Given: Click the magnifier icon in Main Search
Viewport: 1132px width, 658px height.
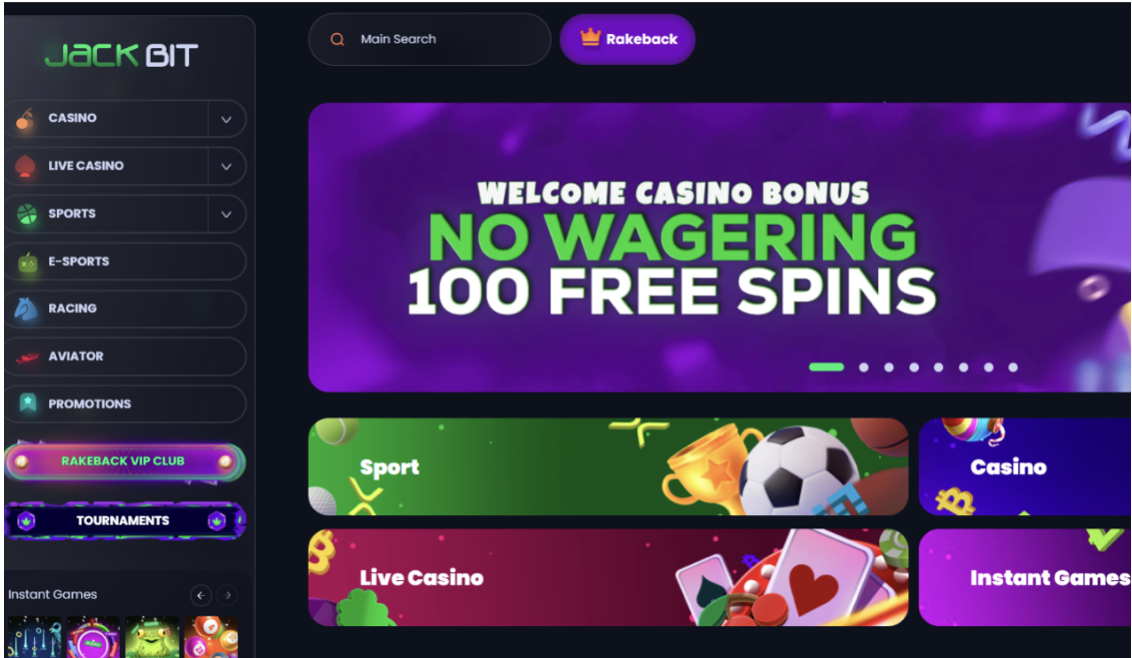Looking at the screenshot, I should 337,40.
